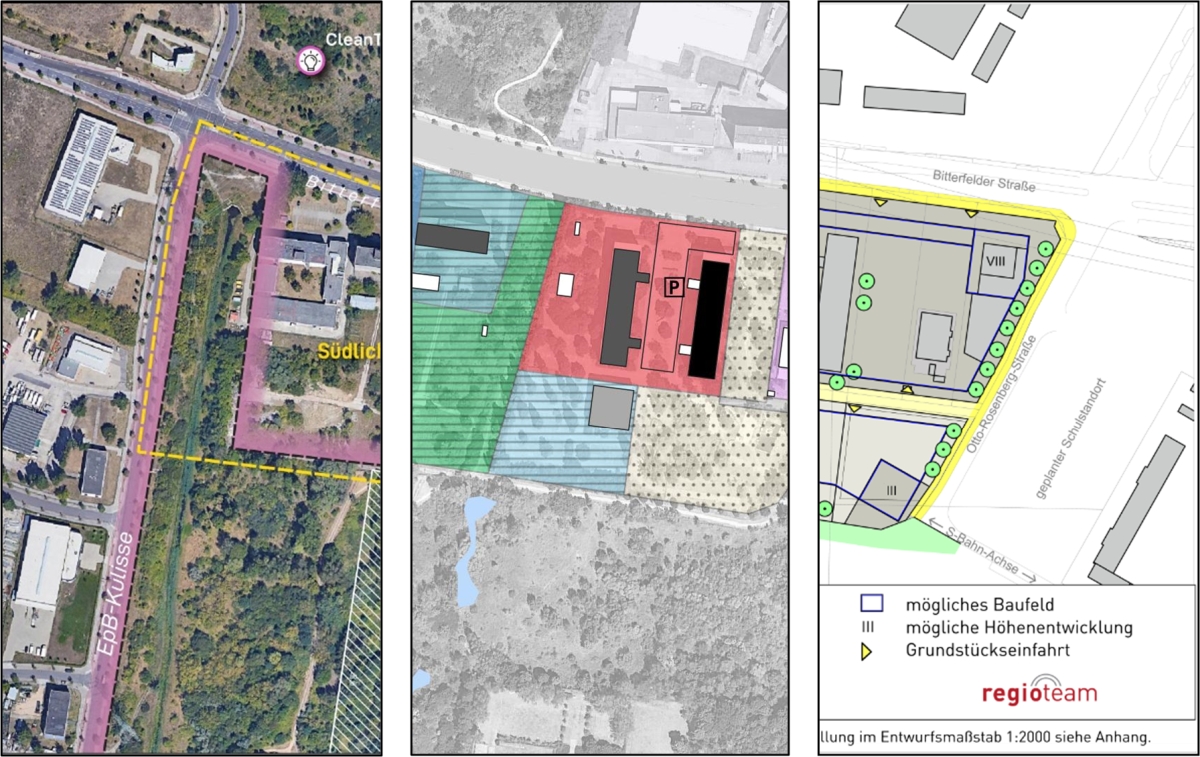Click the III height symbol in legend
The image size is (1200, 757).
pyautogui.click(x=868, y=628)
